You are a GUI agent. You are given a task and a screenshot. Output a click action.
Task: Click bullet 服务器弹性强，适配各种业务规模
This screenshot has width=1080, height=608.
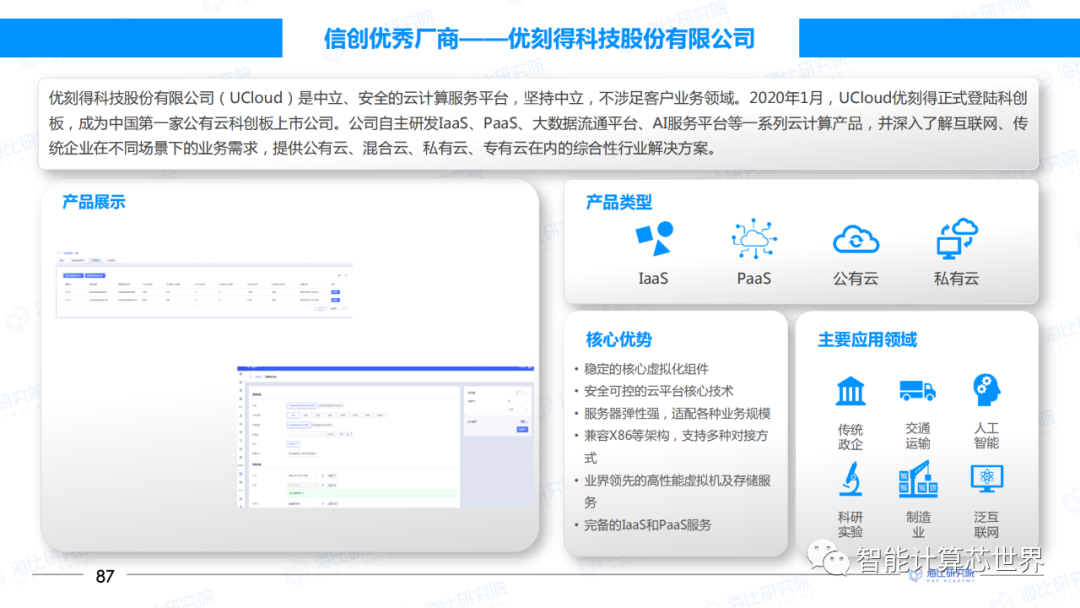point(677,414)
